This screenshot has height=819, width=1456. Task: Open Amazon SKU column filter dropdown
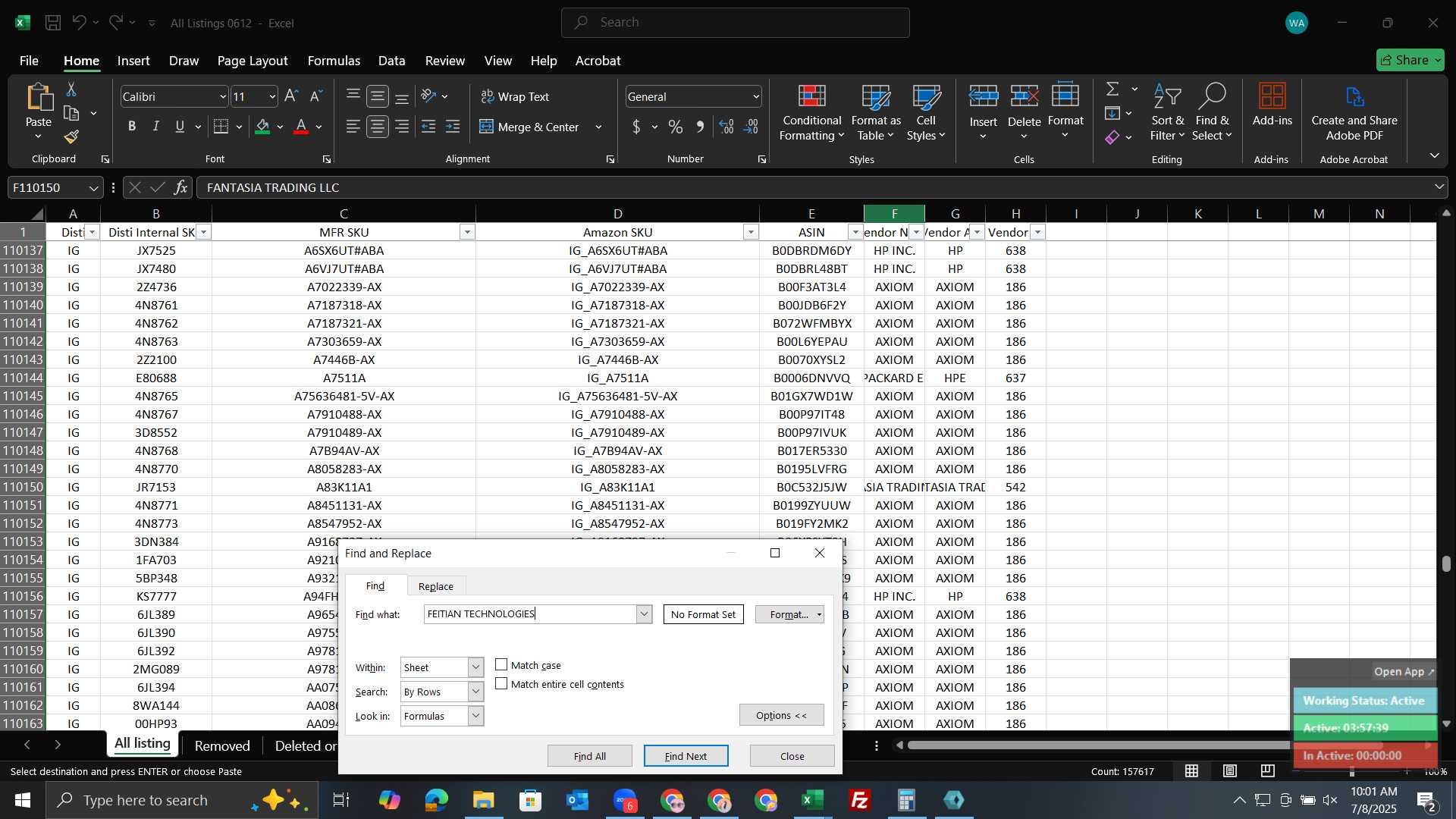coord(751,232)
